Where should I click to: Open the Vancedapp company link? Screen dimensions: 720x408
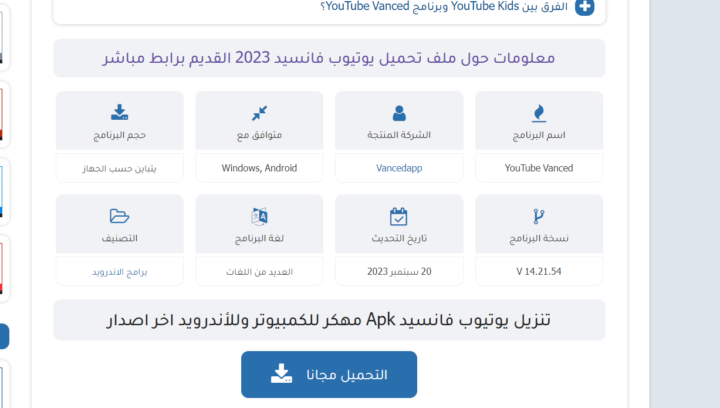click(x=399, y=168)
